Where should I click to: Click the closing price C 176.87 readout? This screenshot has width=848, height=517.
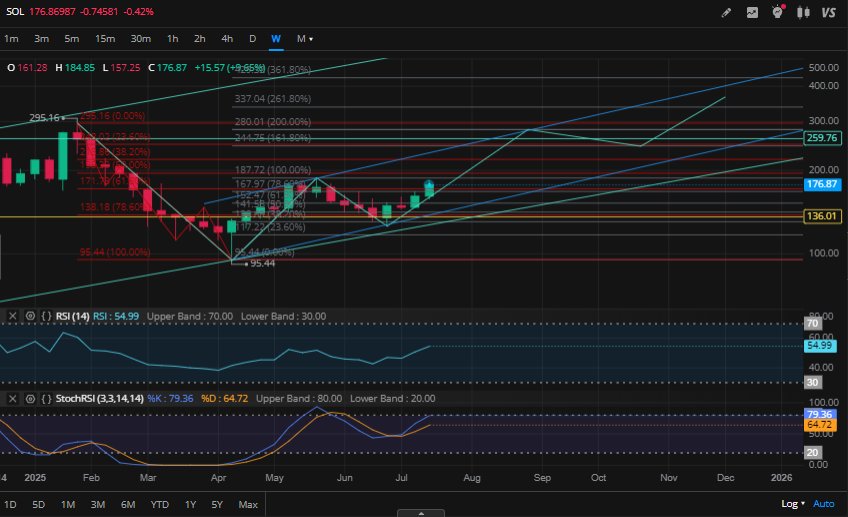tap(168, 68)
